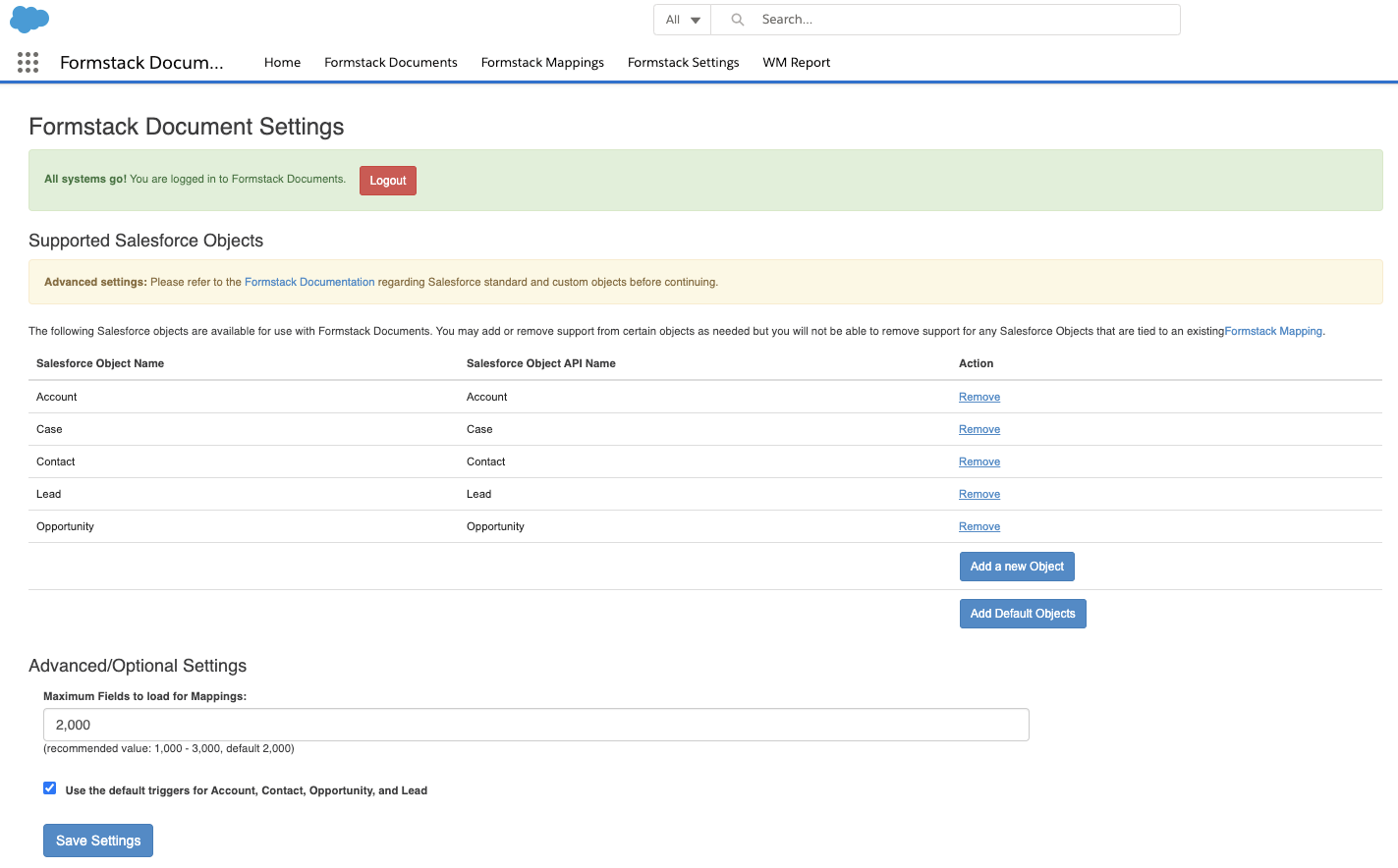Switch to Formstack Documents tab

[390, 63]
